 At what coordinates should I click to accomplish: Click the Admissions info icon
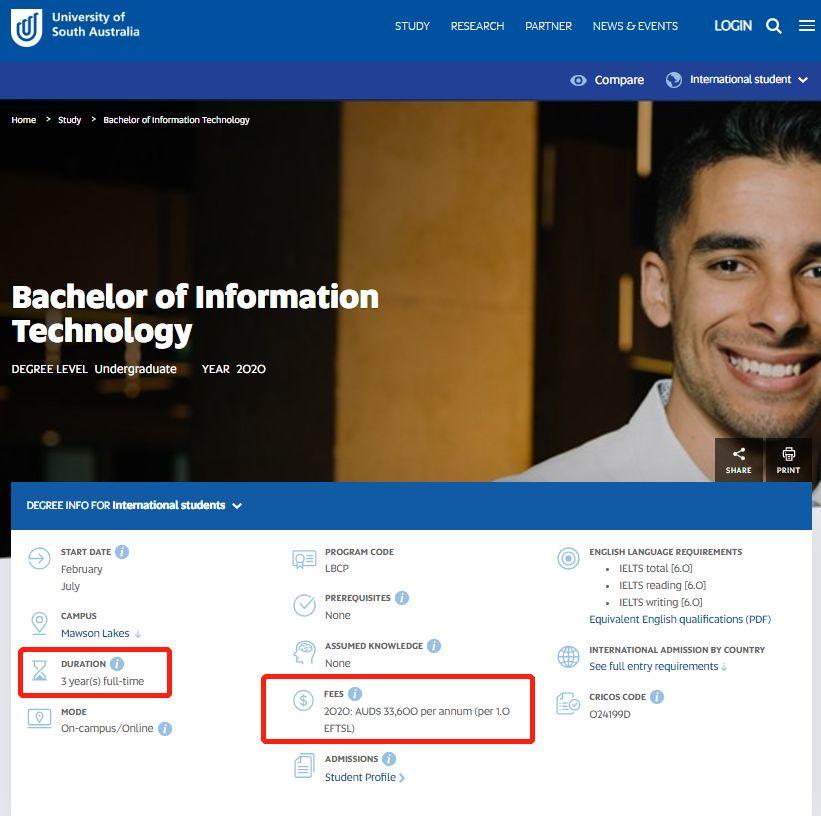coord(389,758)
